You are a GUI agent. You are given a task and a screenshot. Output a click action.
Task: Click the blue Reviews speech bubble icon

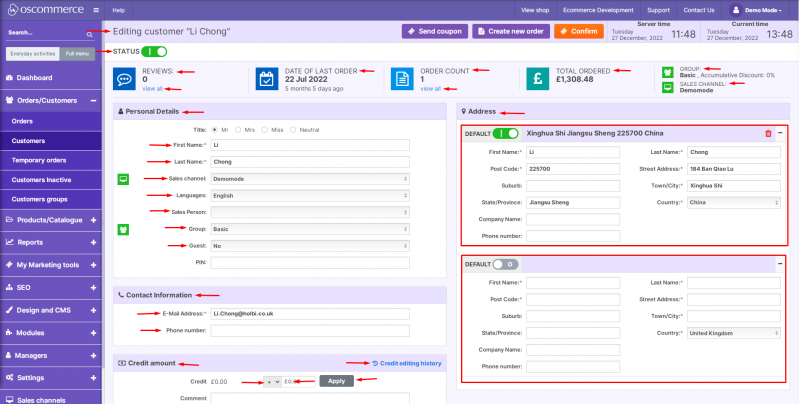pos(124,78)
